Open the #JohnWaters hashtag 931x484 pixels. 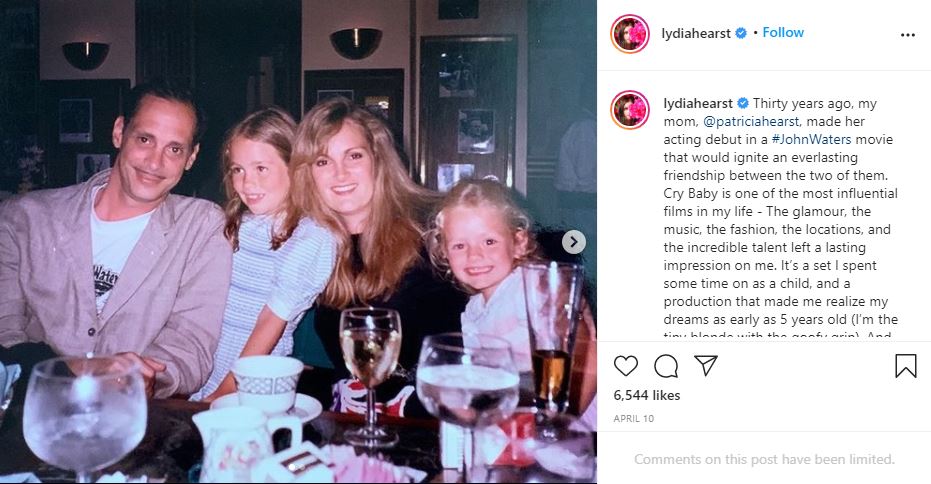coord(811,140)
